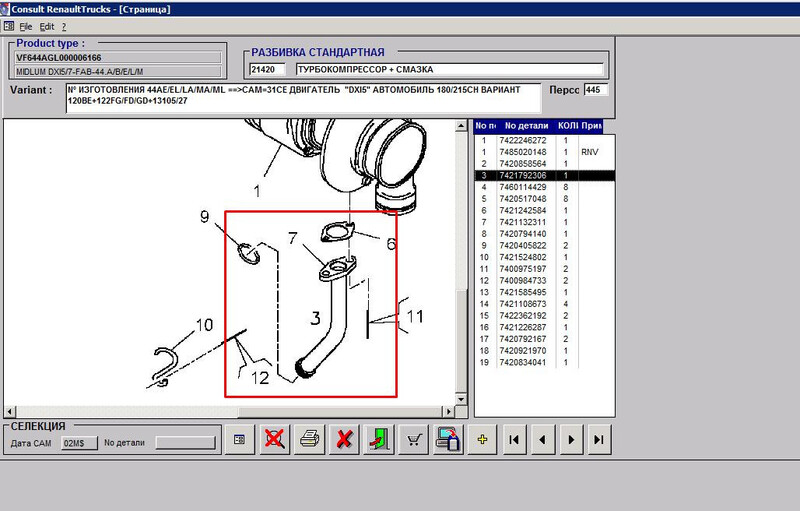This screenshot has height=511, width=800.
Task: Click the Variant description text box
Action: tap(303, 98)
